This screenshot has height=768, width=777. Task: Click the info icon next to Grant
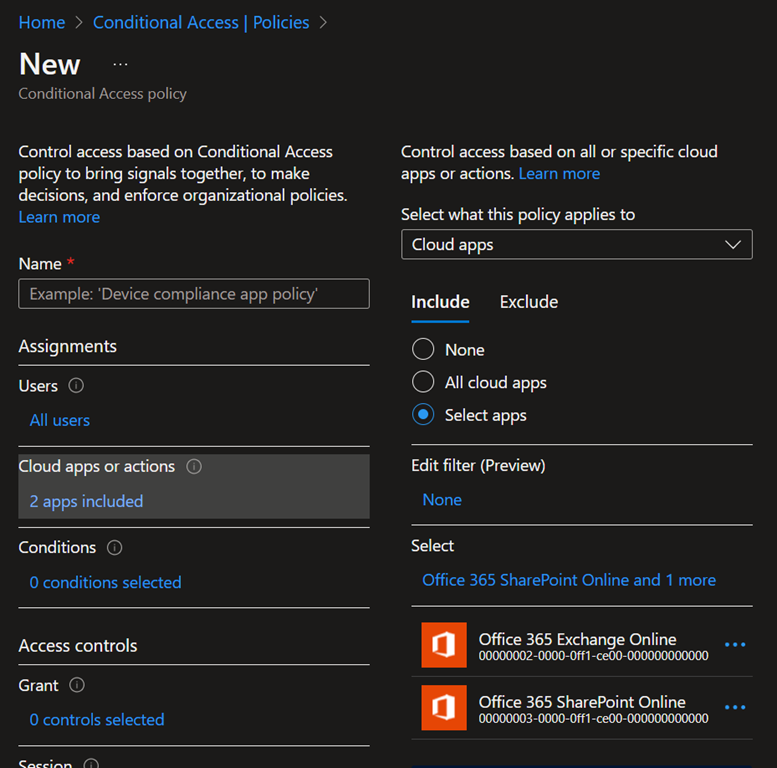(x=77, y=686)
